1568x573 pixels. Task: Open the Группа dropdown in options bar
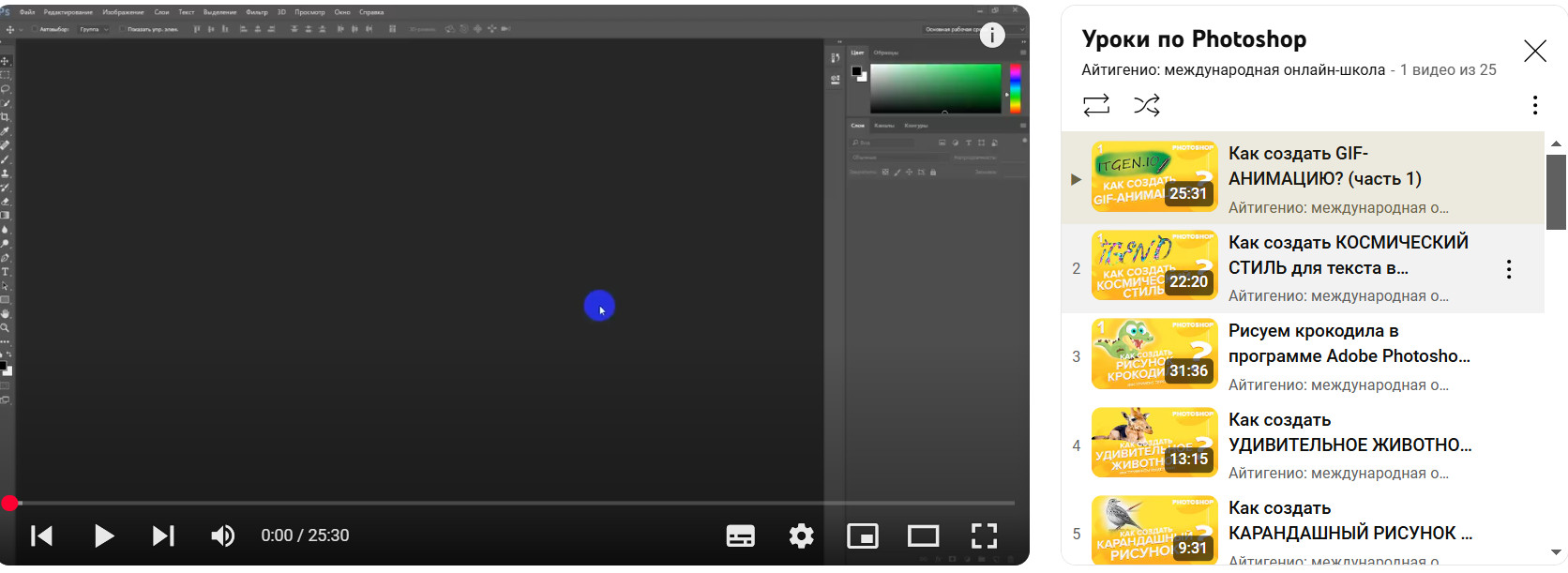pyautogui.click(x=94, y=29)
